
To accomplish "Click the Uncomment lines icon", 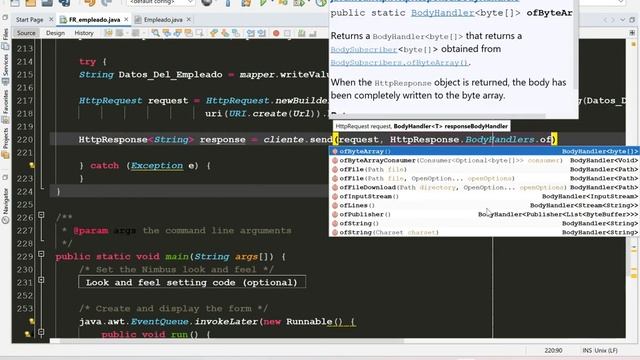I will 313,33.
